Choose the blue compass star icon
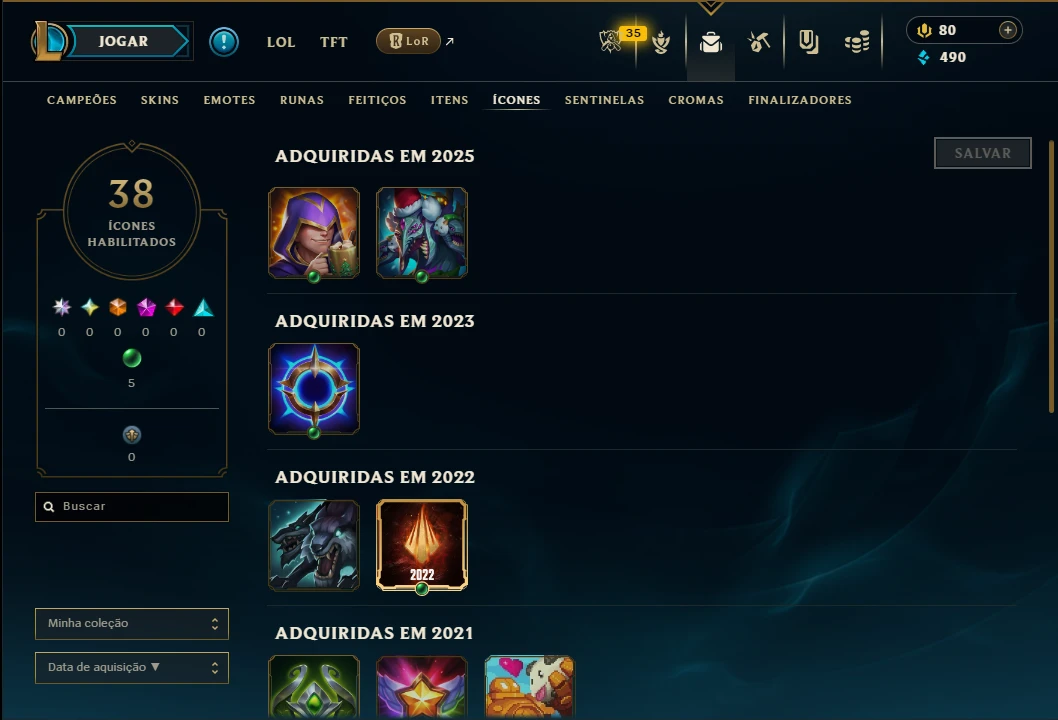 tap(314, 389)
